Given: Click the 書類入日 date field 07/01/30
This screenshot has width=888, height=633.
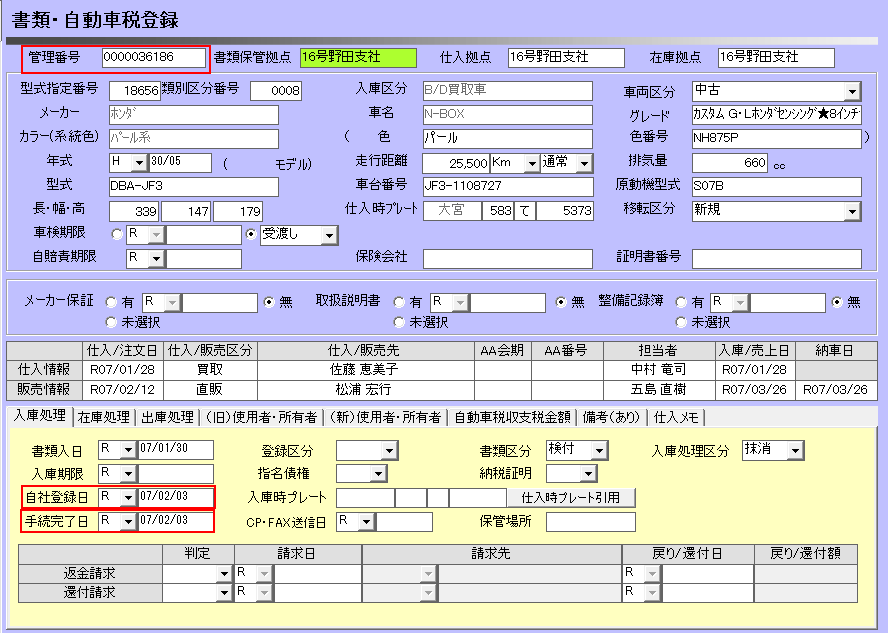Looking at the screenshot, I should point(176,450).
